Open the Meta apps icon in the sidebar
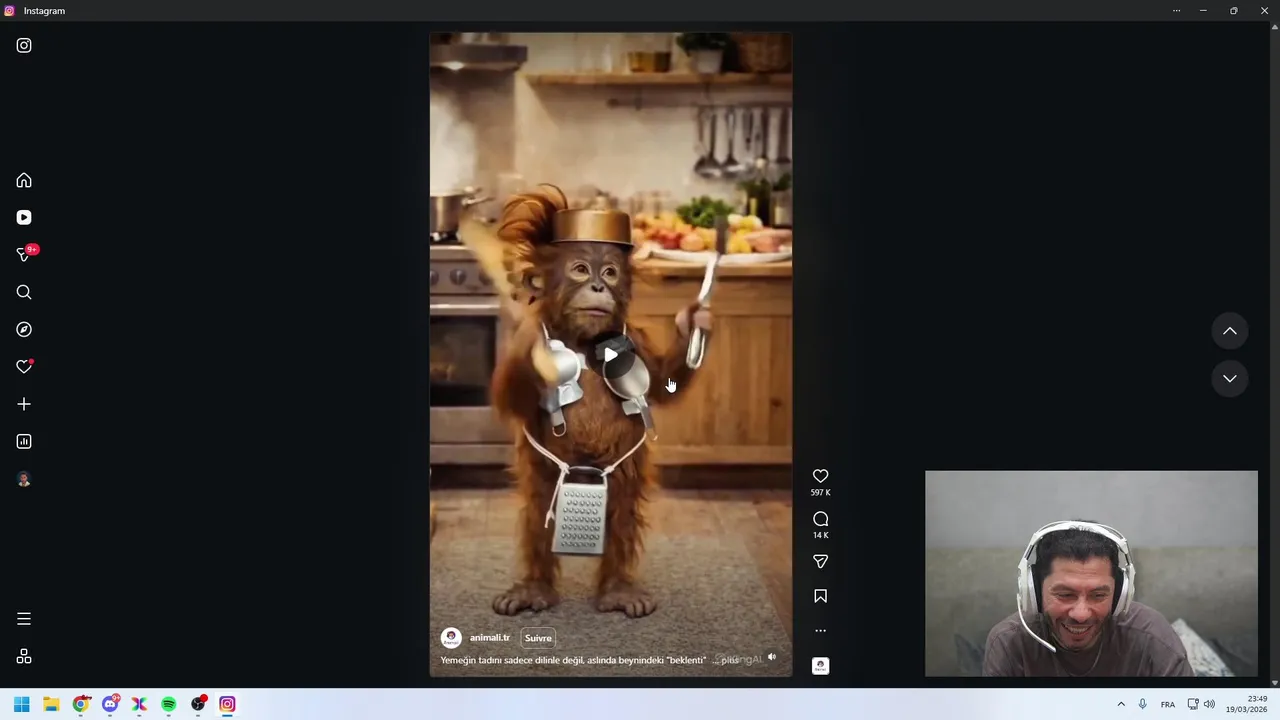Screen dimensions: 1280x720 click(24, 656)
